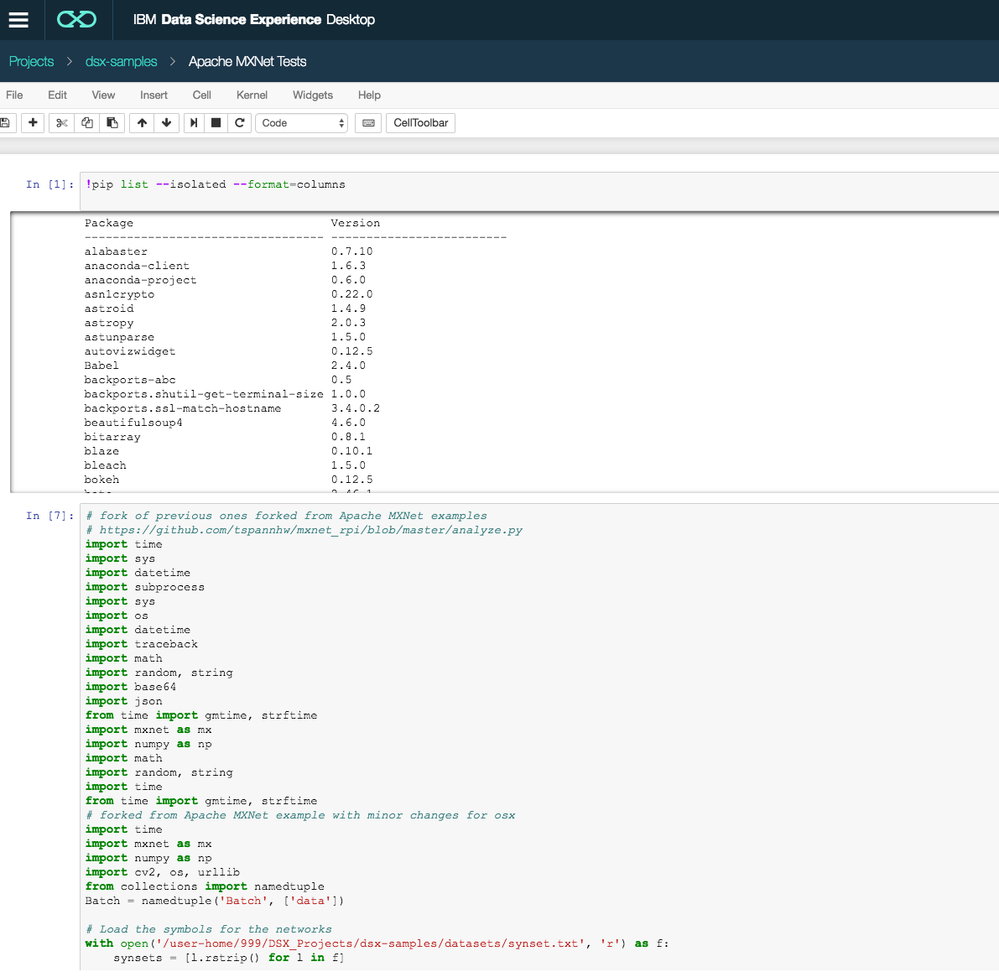Interrupt the kernel with the stop icon
Viewport: 999px width, 976px height.
coord(216,122)
